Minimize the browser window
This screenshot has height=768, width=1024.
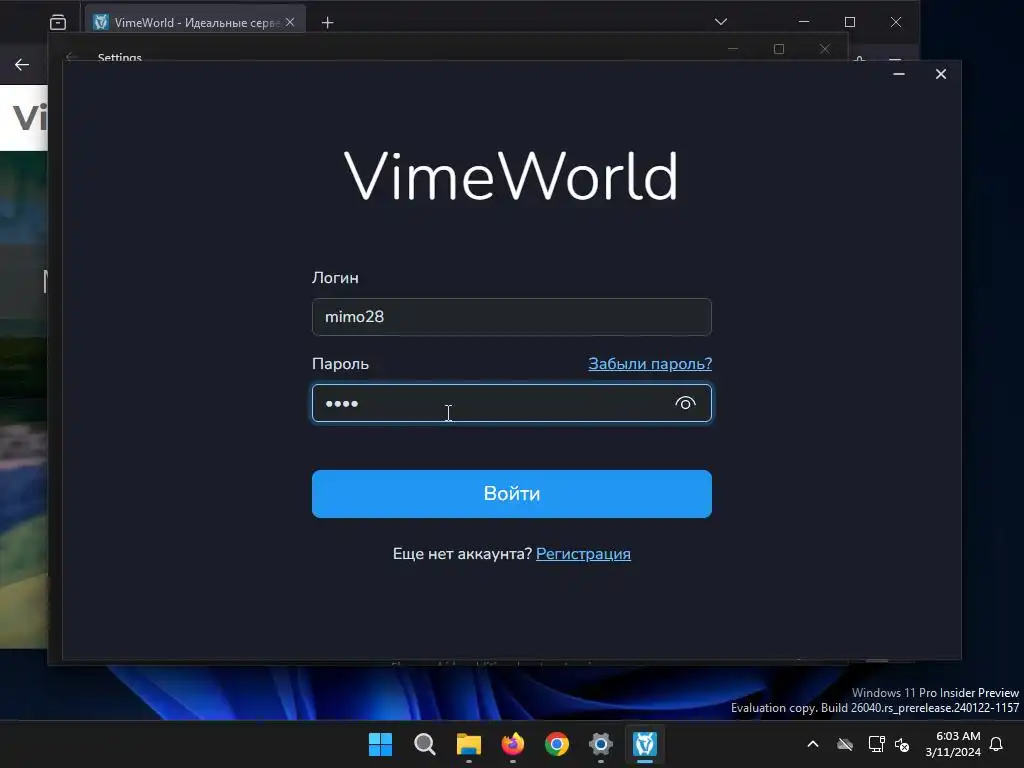coord(804,22)
